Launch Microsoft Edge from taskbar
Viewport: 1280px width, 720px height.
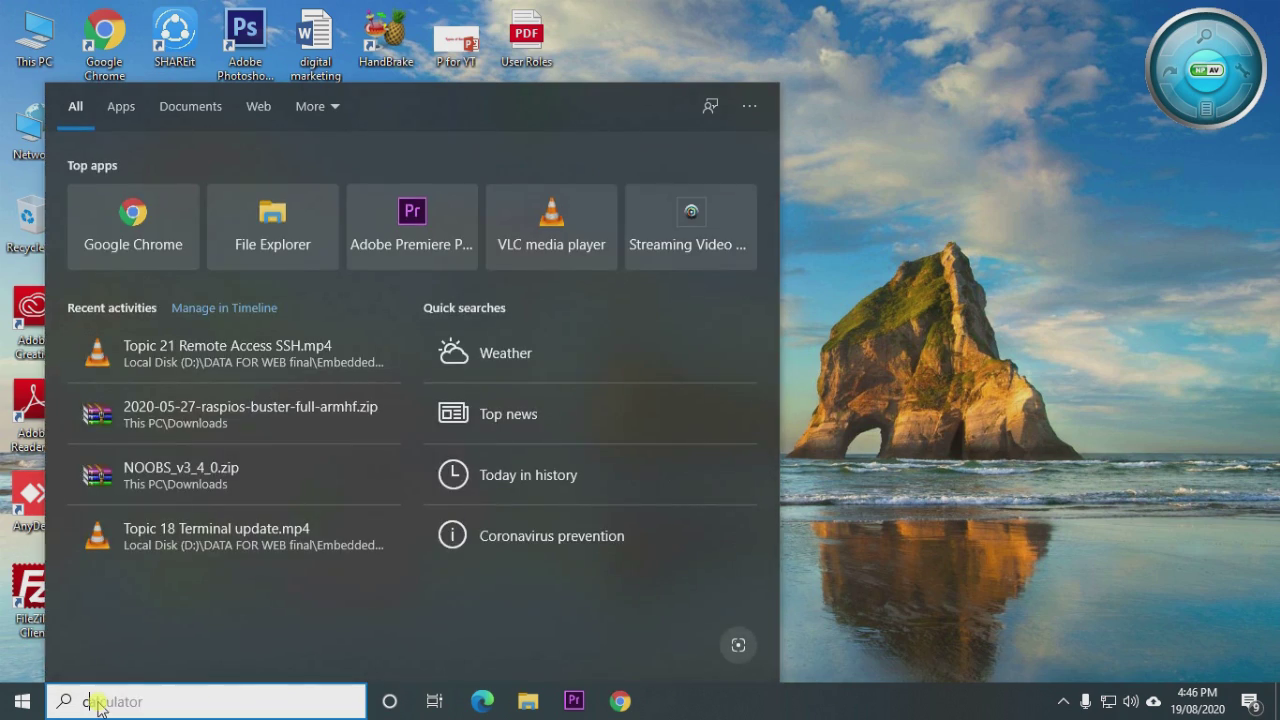[x=482, y=701]
